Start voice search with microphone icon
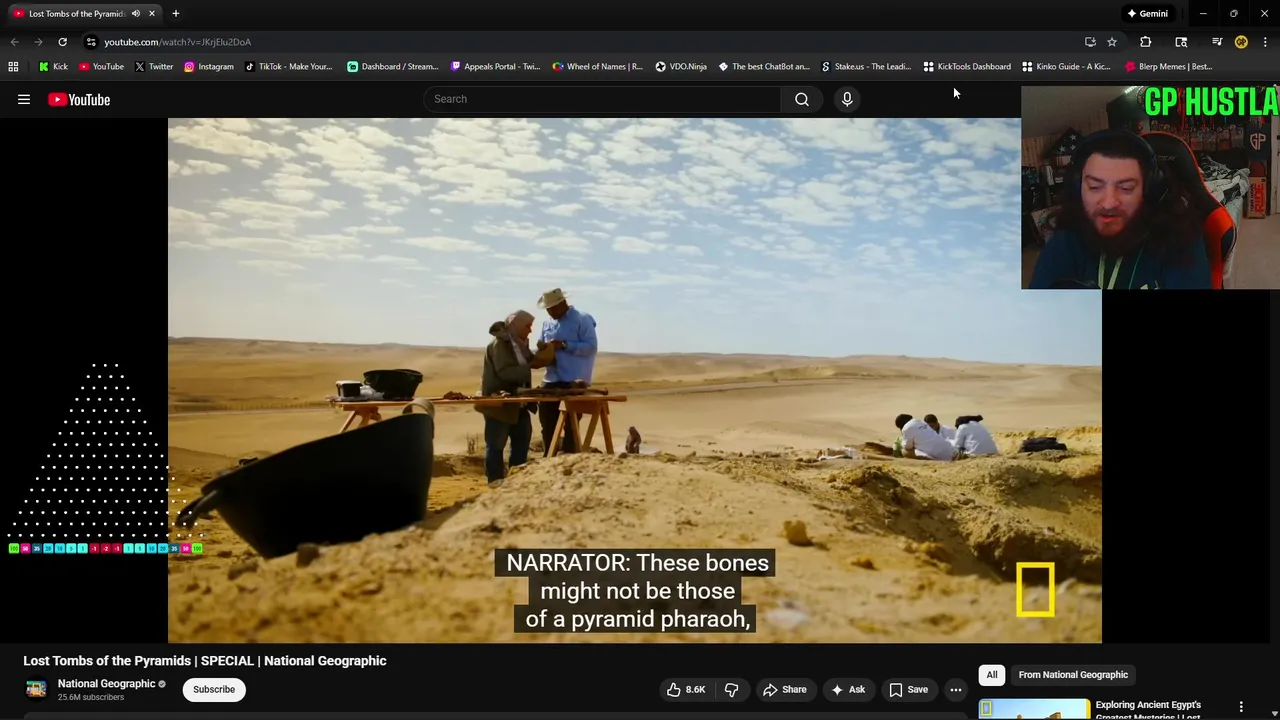This screenshot has width=1280, height=720. coord(847,99)
